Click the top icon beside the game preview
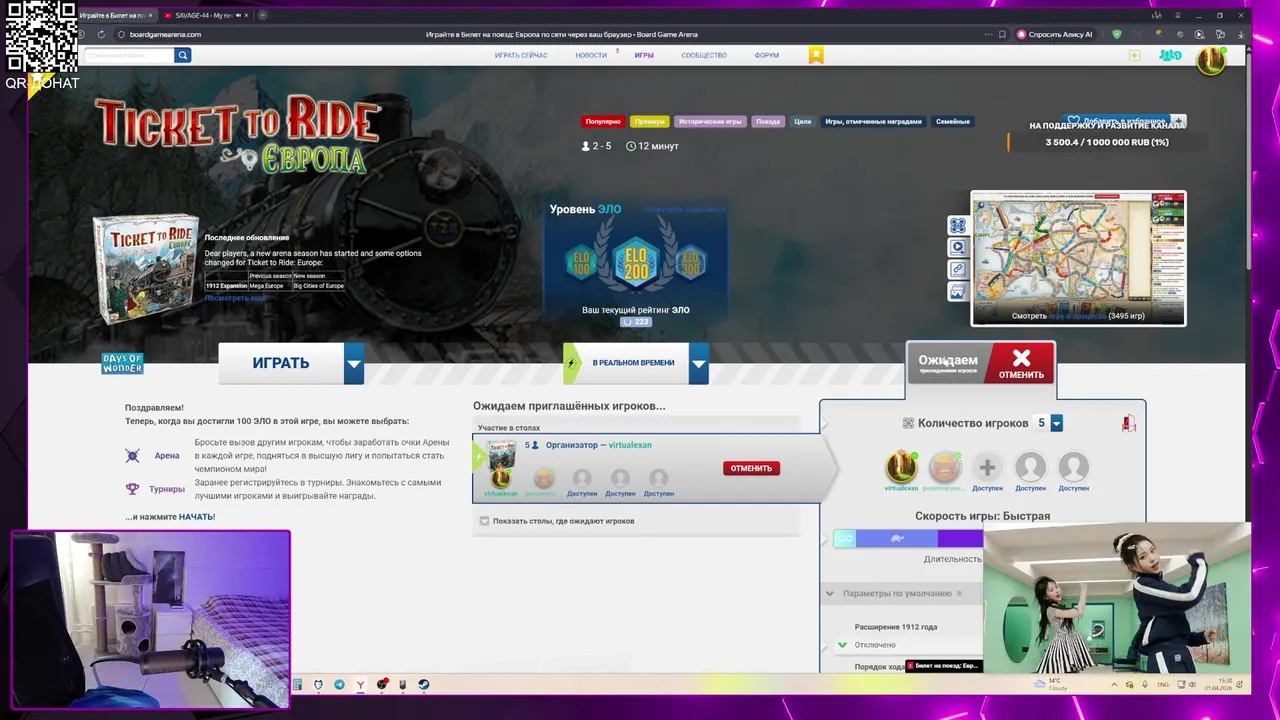 [x=958, y=226]
